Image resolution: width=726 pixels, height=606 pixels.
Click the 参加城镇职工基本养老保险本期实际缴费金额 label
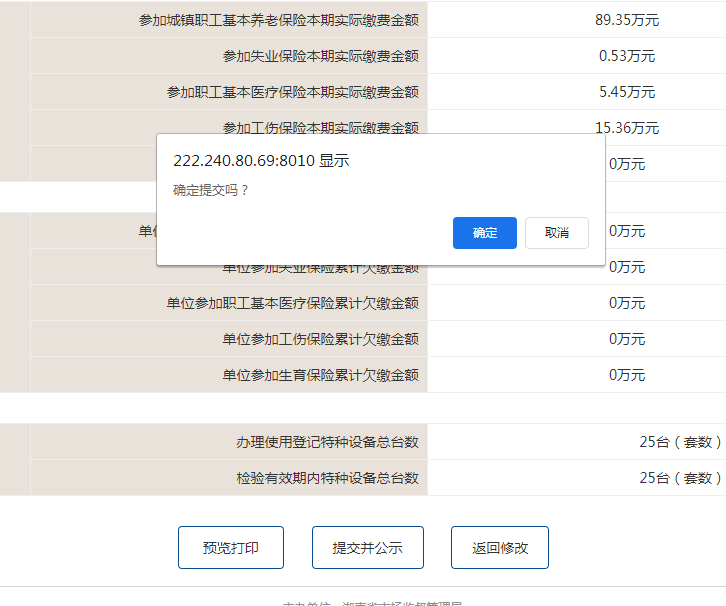pyautogui.click(x=278, y=20)
